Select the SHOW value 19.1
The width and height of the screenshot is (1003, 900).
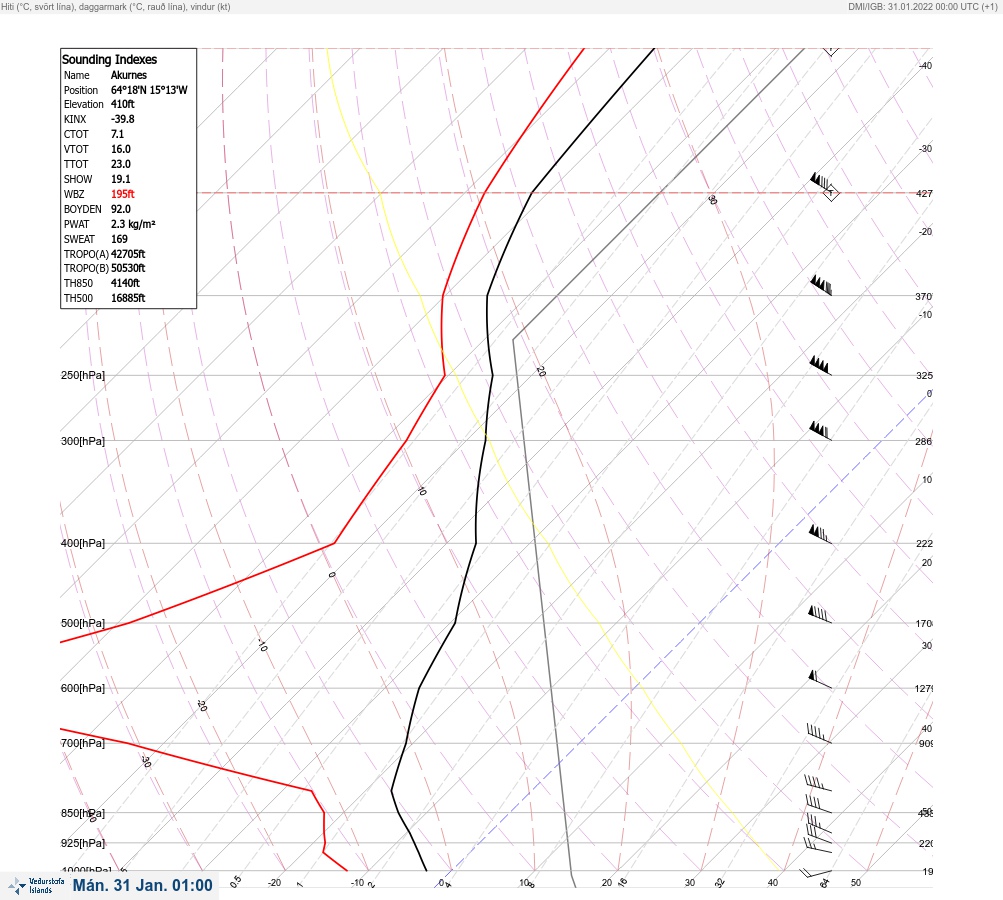[121, 179]
